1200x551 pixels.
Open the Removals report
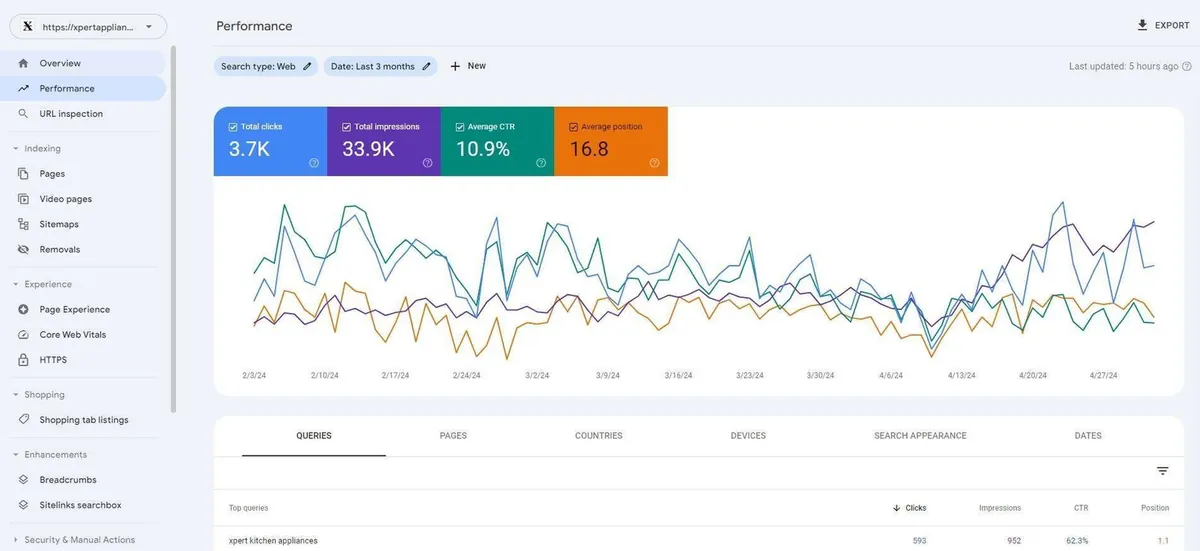[84, 249]
